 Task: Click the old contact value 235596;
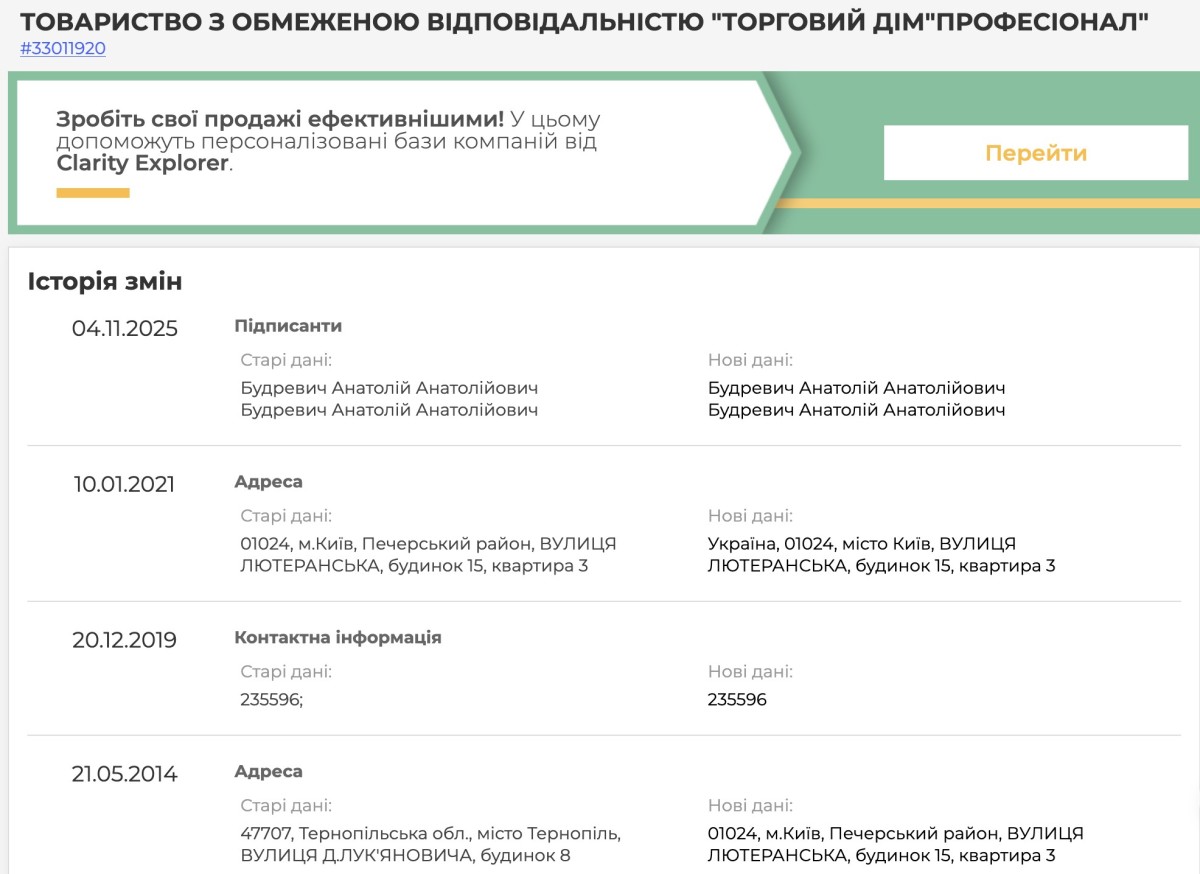pyautogui.click(x=271, y=700)
